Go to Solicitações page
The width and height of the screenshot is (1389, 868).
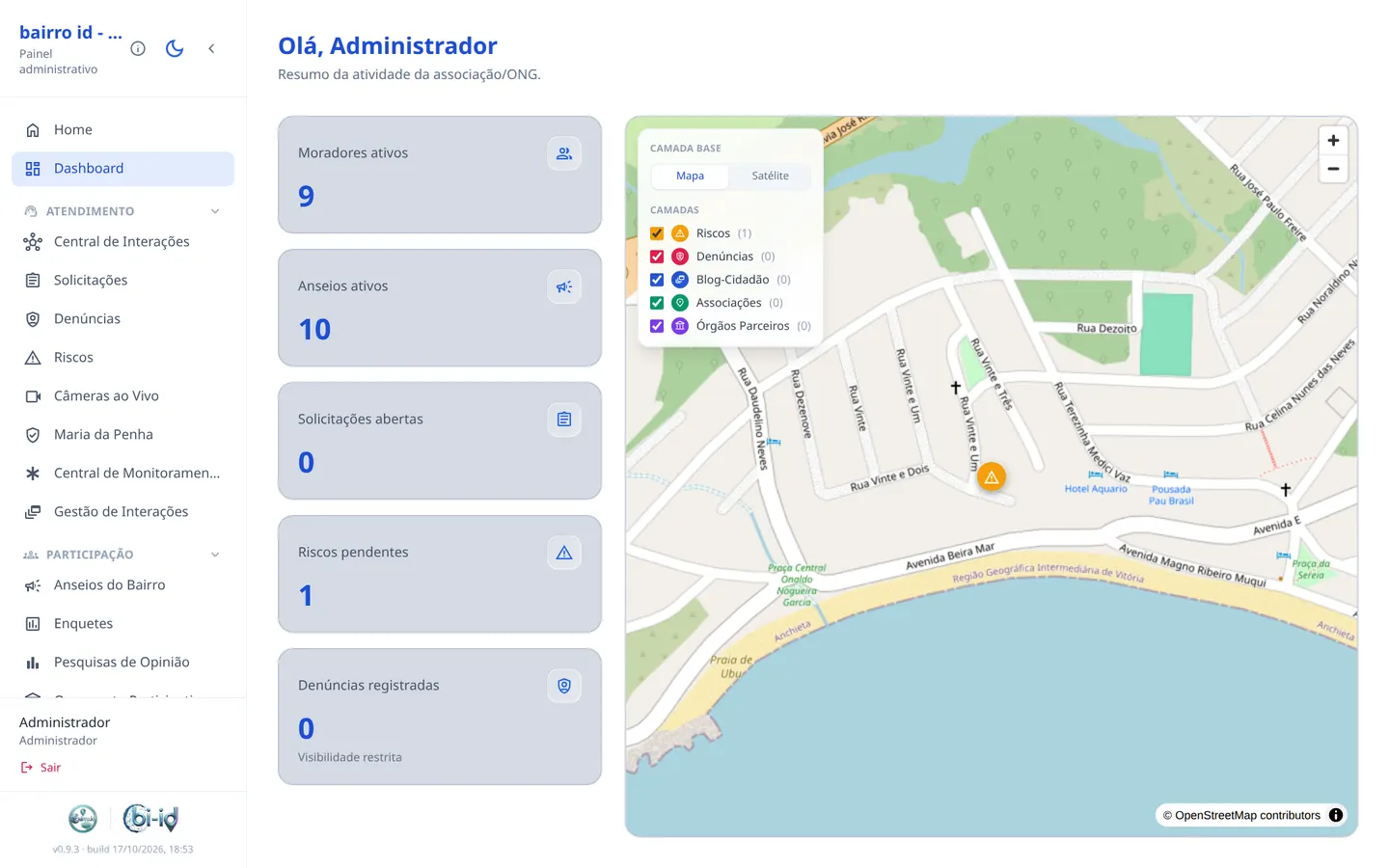(x=123, y=280)
